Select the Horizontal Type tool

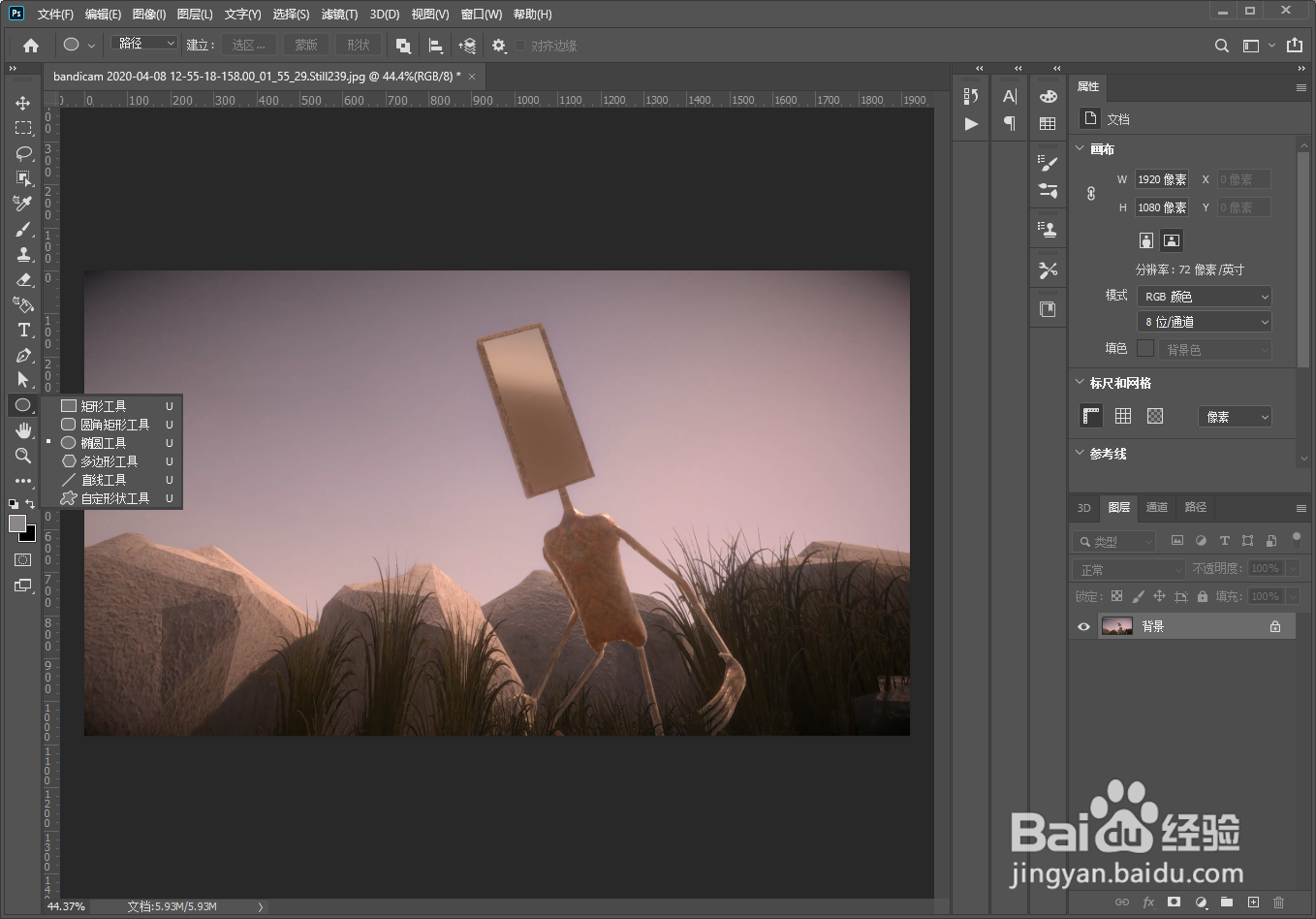pyautogui.click(x=23, y=330)
